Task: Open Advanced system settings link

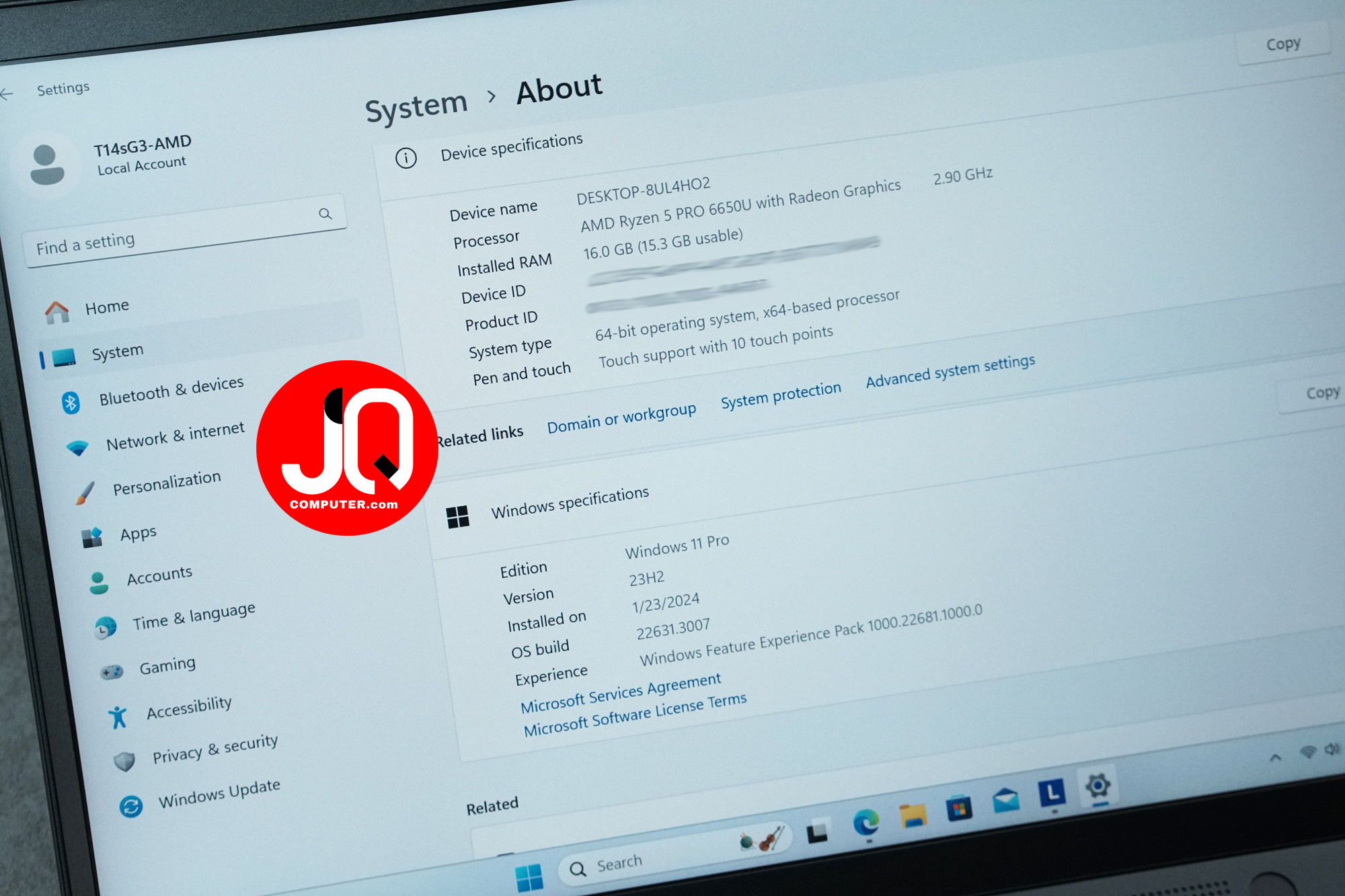Action: pos(950,371)
